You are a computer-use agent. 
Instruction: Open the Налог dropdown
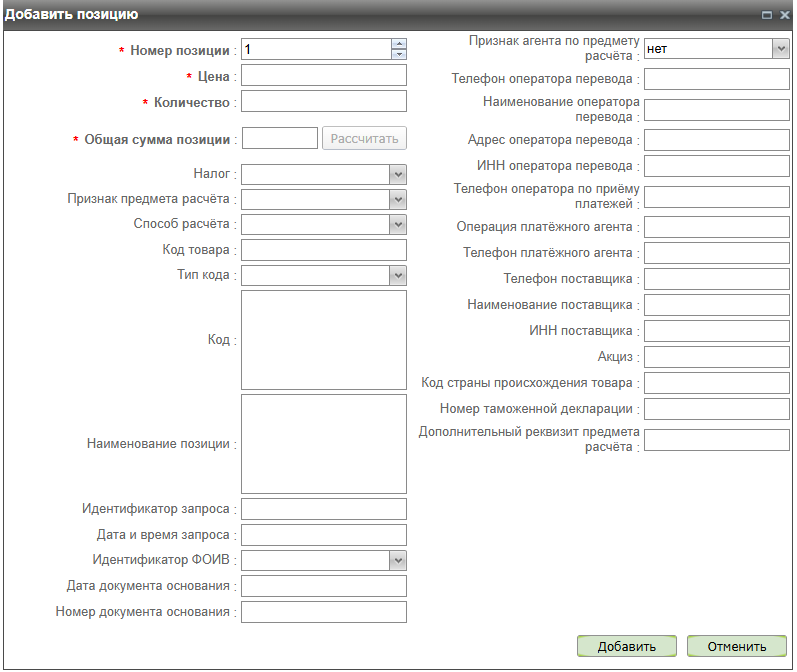(398, 175)
